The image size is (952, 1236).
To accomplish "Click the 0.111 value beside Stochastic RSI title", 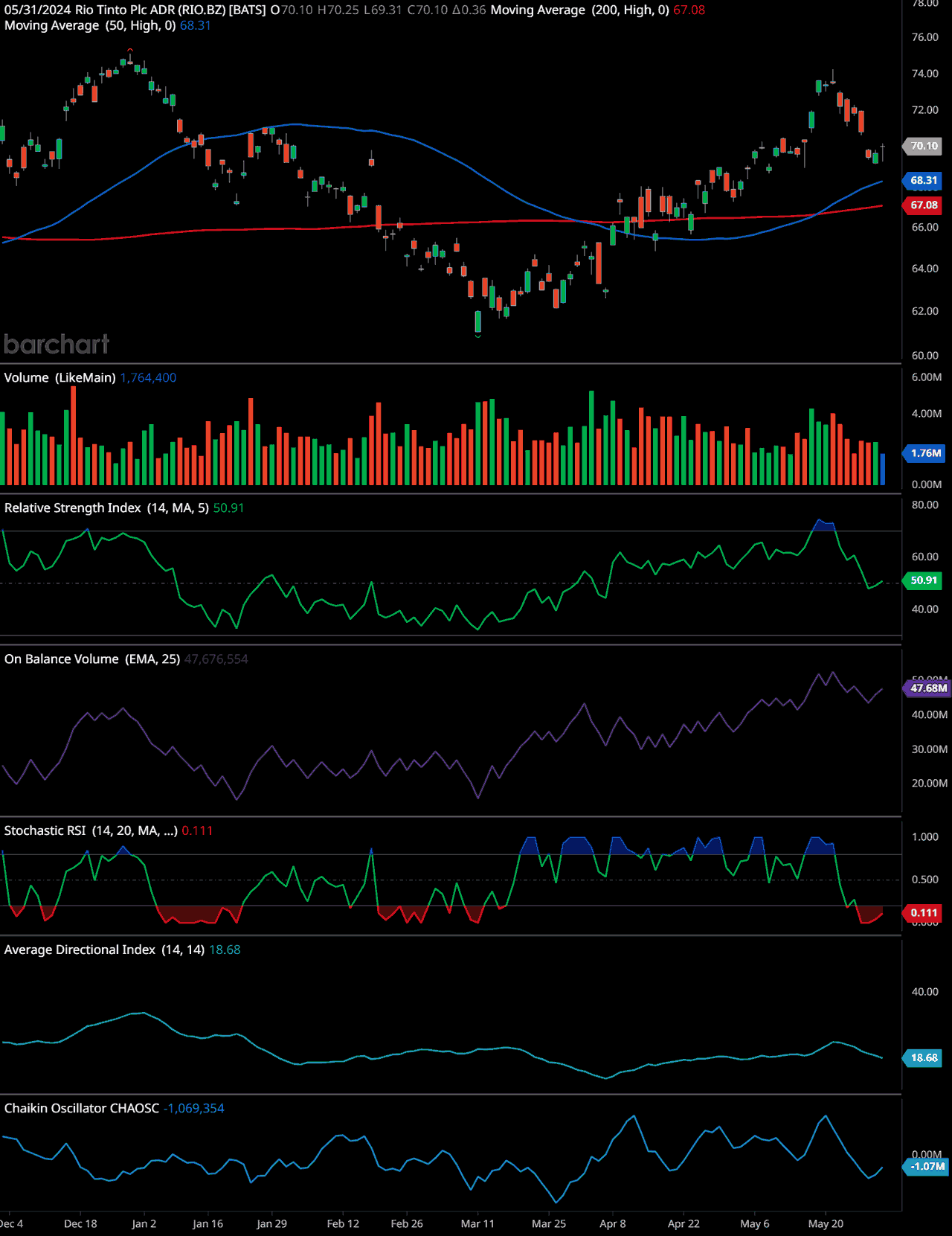I will coord(197,830).
